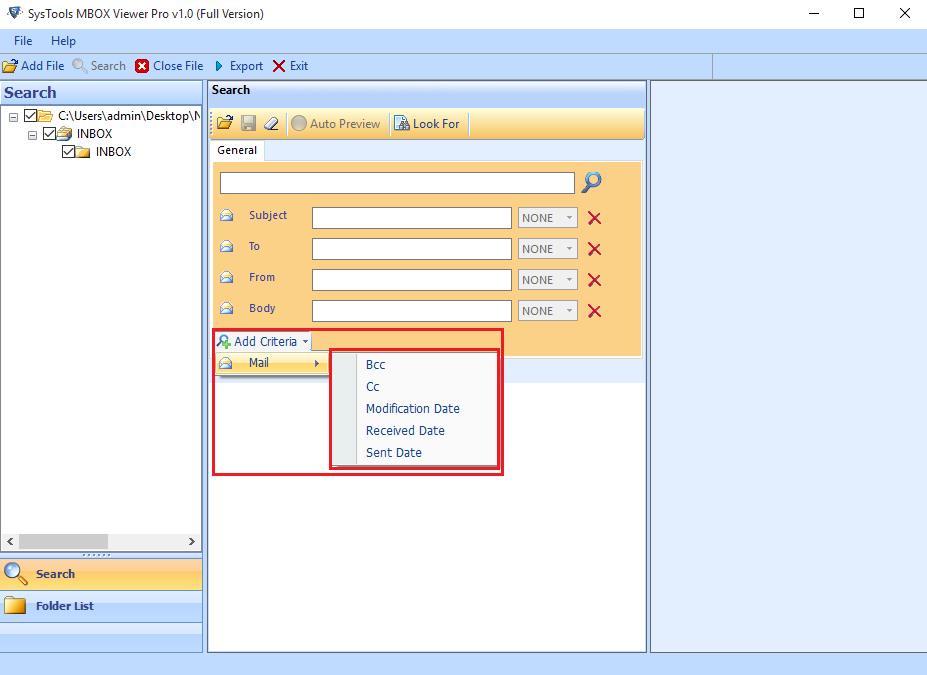Click the right scroll arrow of folder tree
Screen dimensions: 927x675
pyautogui.click(x=192, y=541)
